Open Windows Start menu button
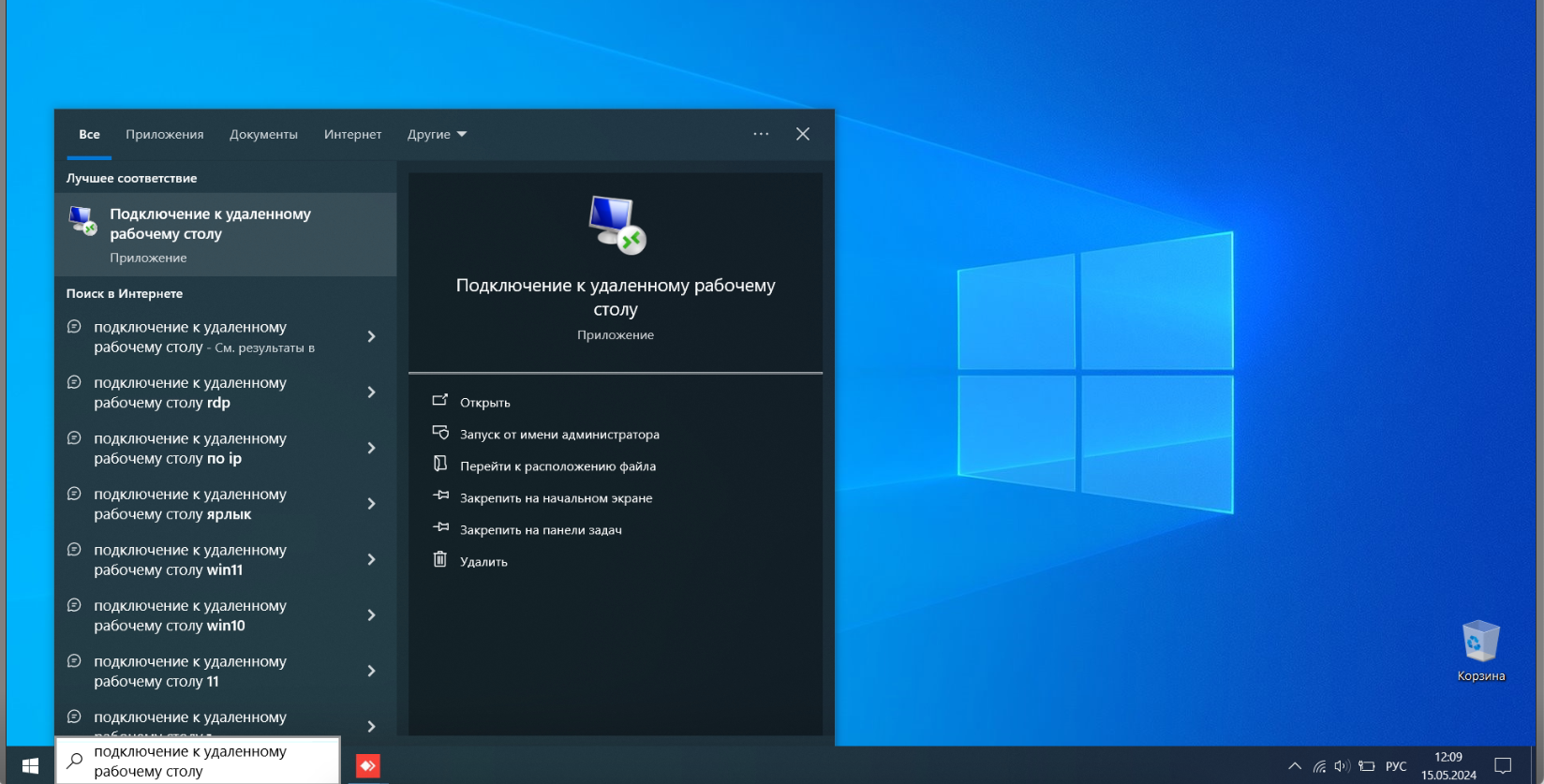 30,765
